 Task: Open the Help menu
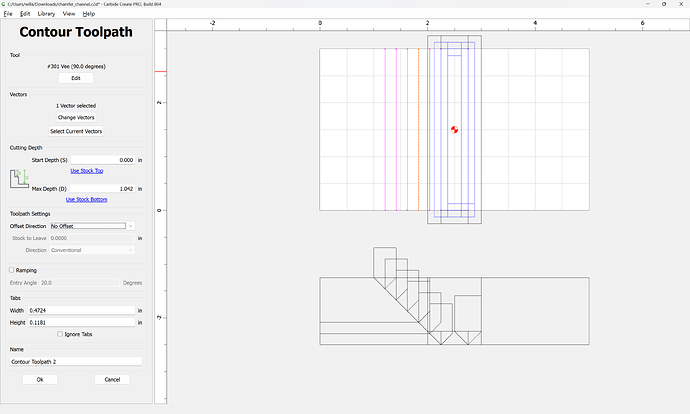click(89, 14)
